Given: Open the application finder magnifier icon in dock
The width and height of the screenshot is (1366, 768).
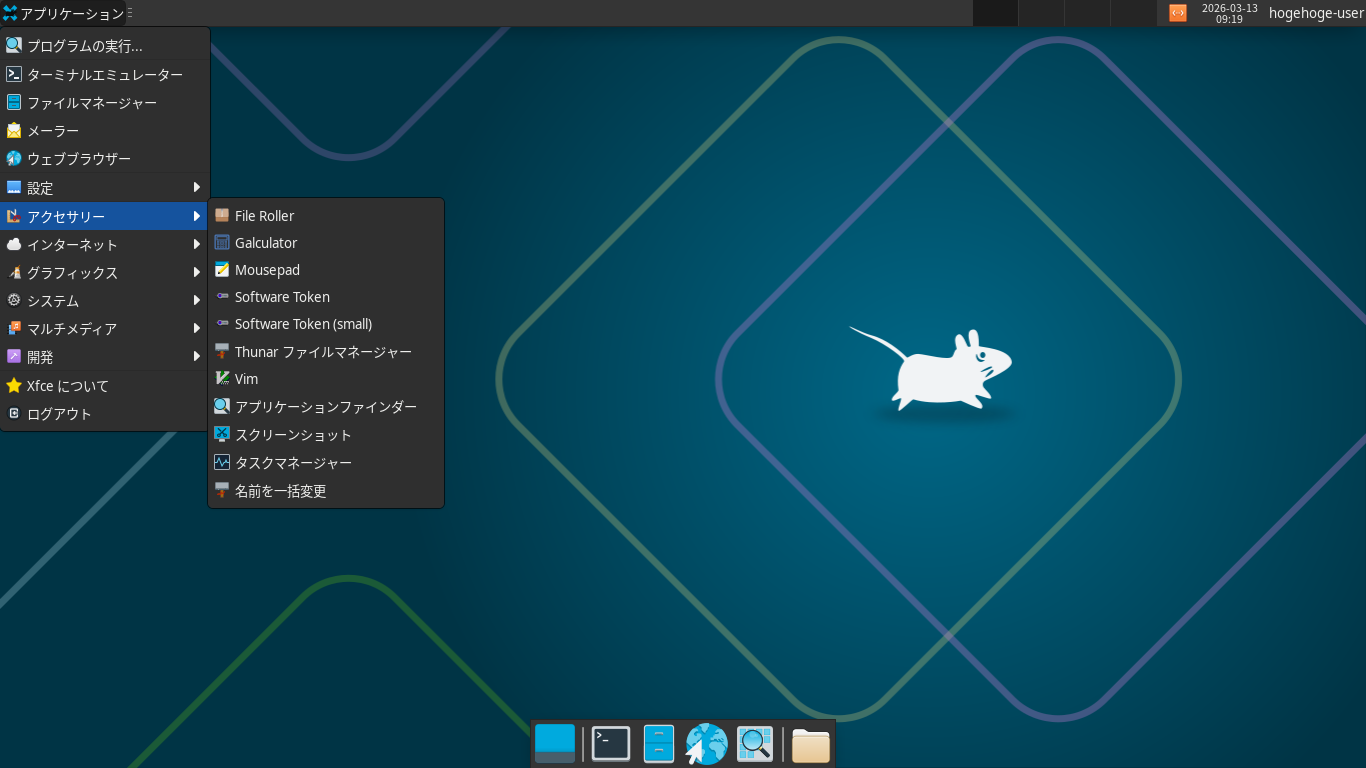Looking at the screenshot, I should (x=754, y=743).
